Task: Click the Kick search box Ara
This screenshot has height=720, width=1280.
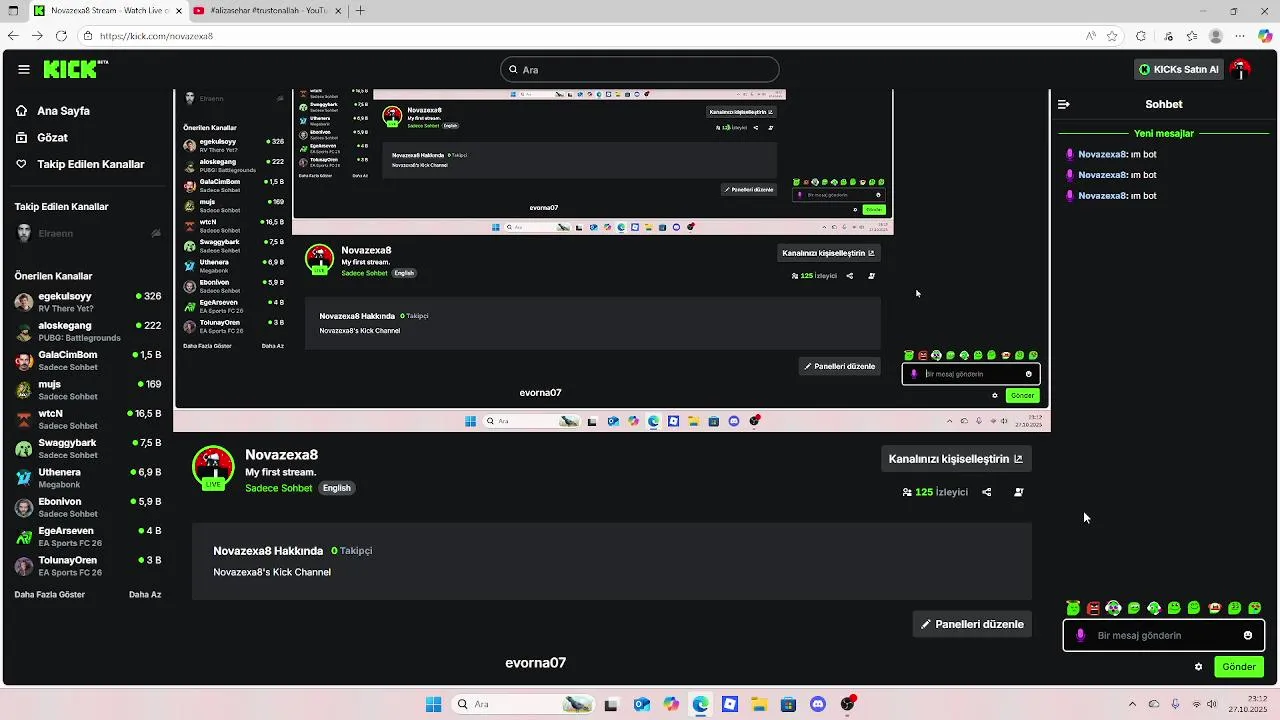Action: click(640, 70)
